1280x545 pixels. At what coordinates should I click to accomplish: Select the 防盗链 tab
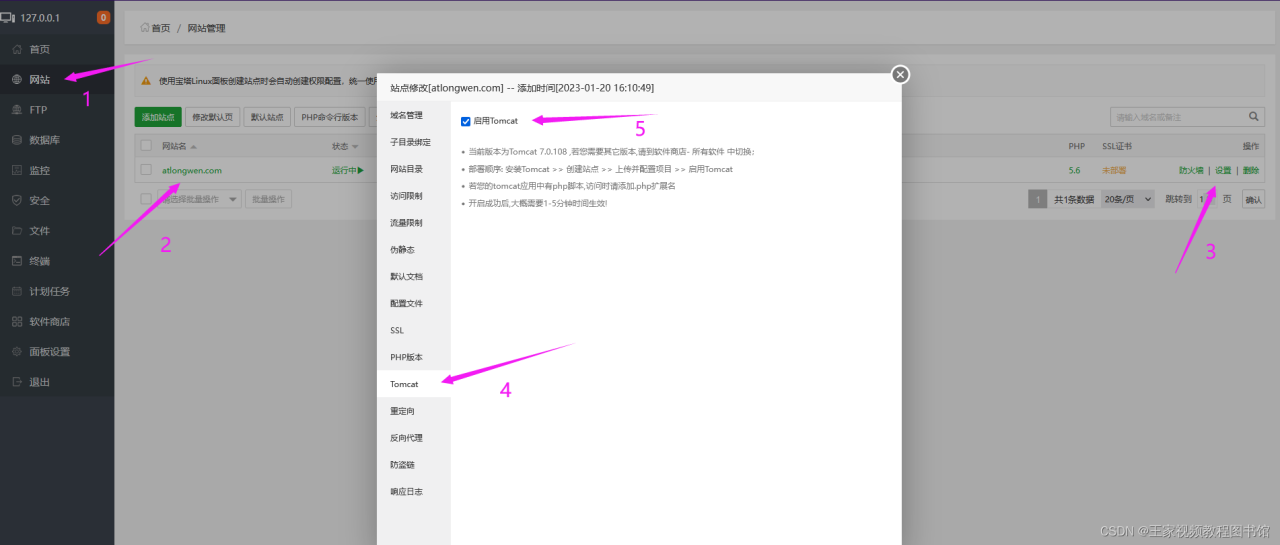[x=414, y=465]
